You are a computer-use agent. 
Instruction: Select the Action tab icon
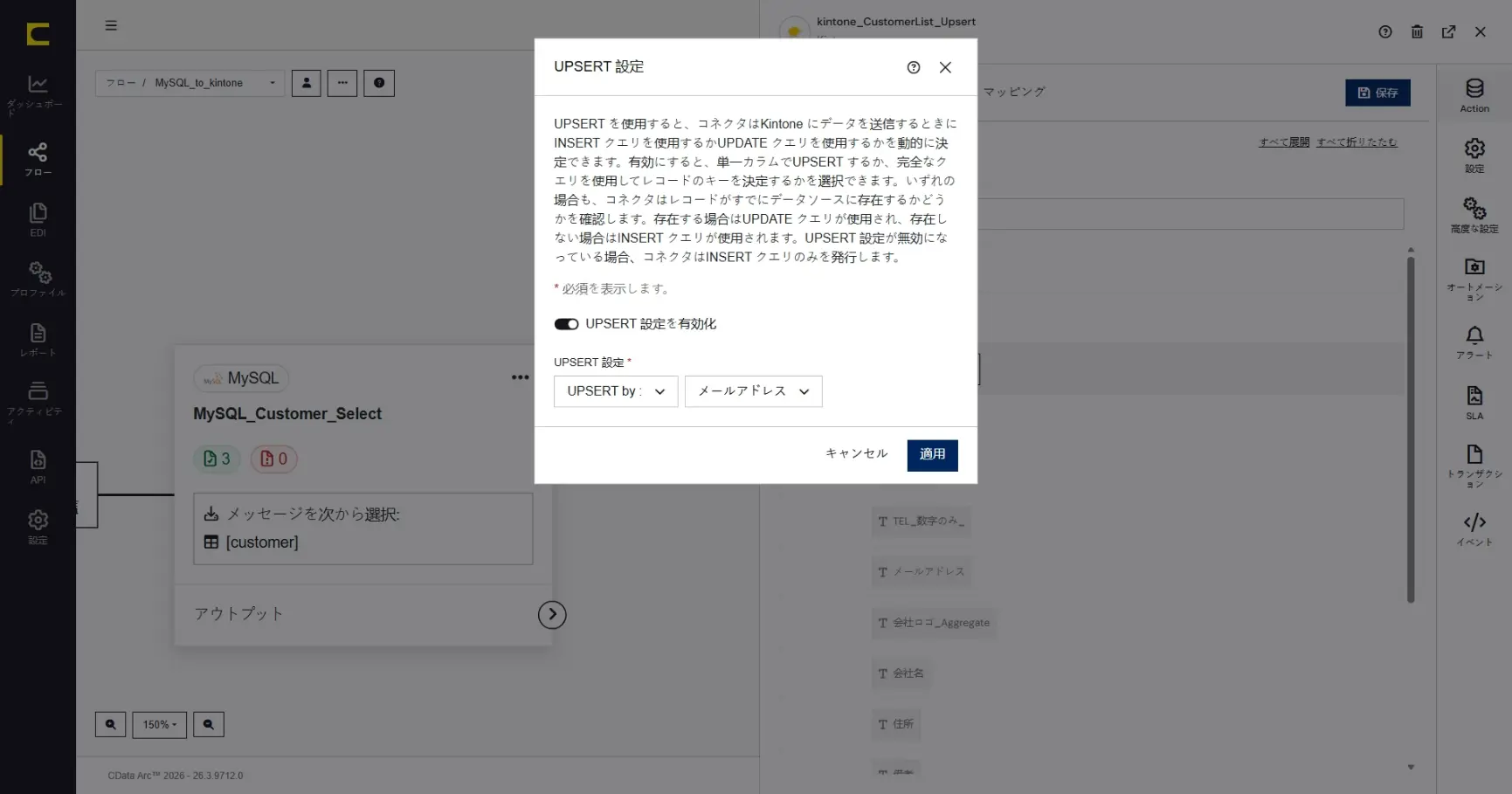[1474, 95]
